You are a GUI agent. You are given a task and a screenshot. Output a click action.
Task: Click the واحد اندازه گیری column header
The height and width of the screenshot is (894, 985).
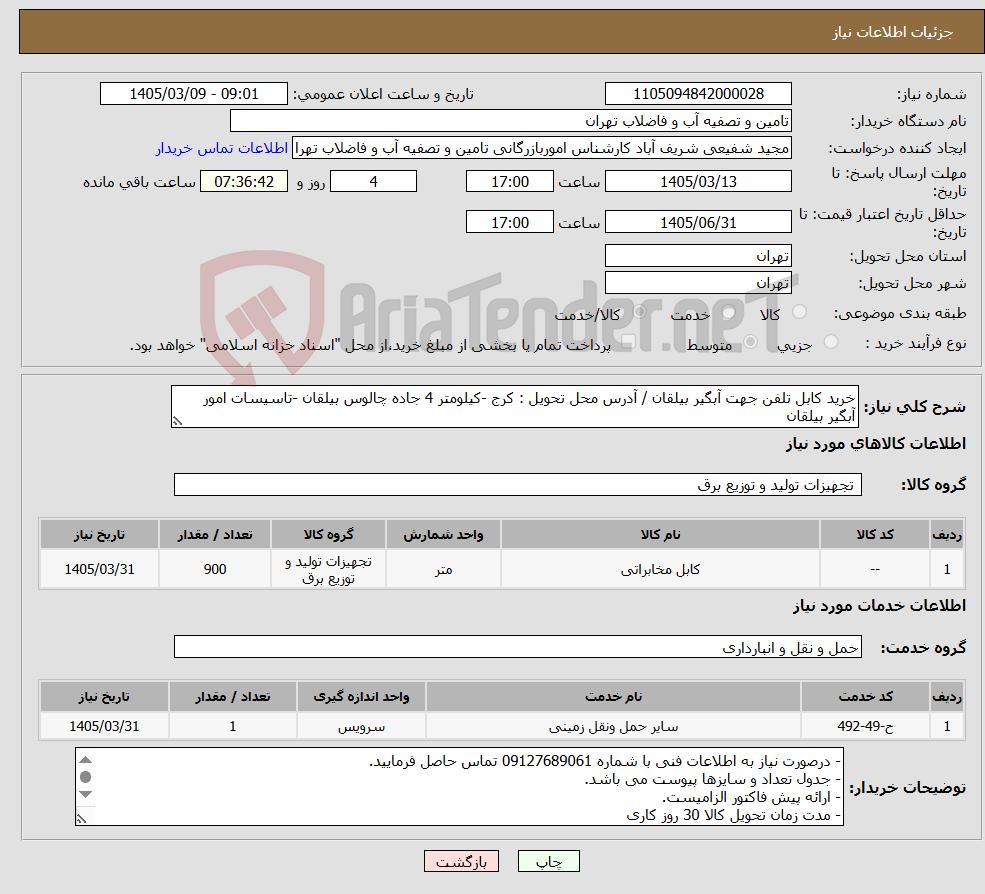click(361, 697)
